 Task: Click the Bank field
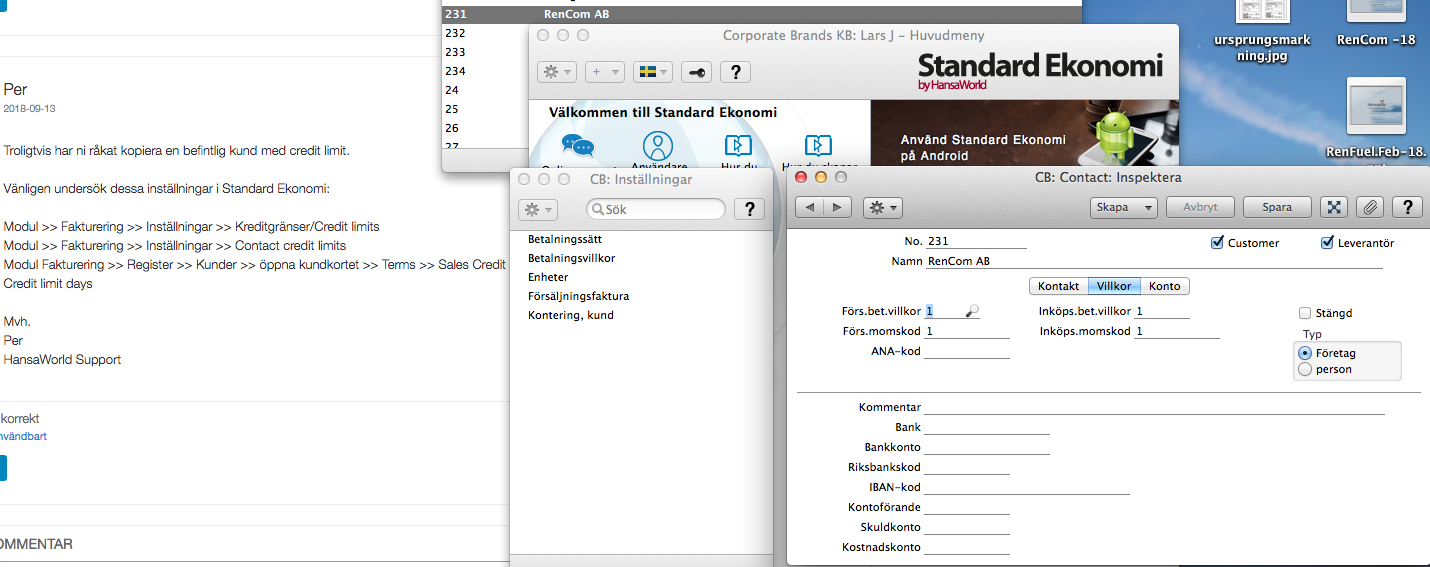click(x=987, y=427)
